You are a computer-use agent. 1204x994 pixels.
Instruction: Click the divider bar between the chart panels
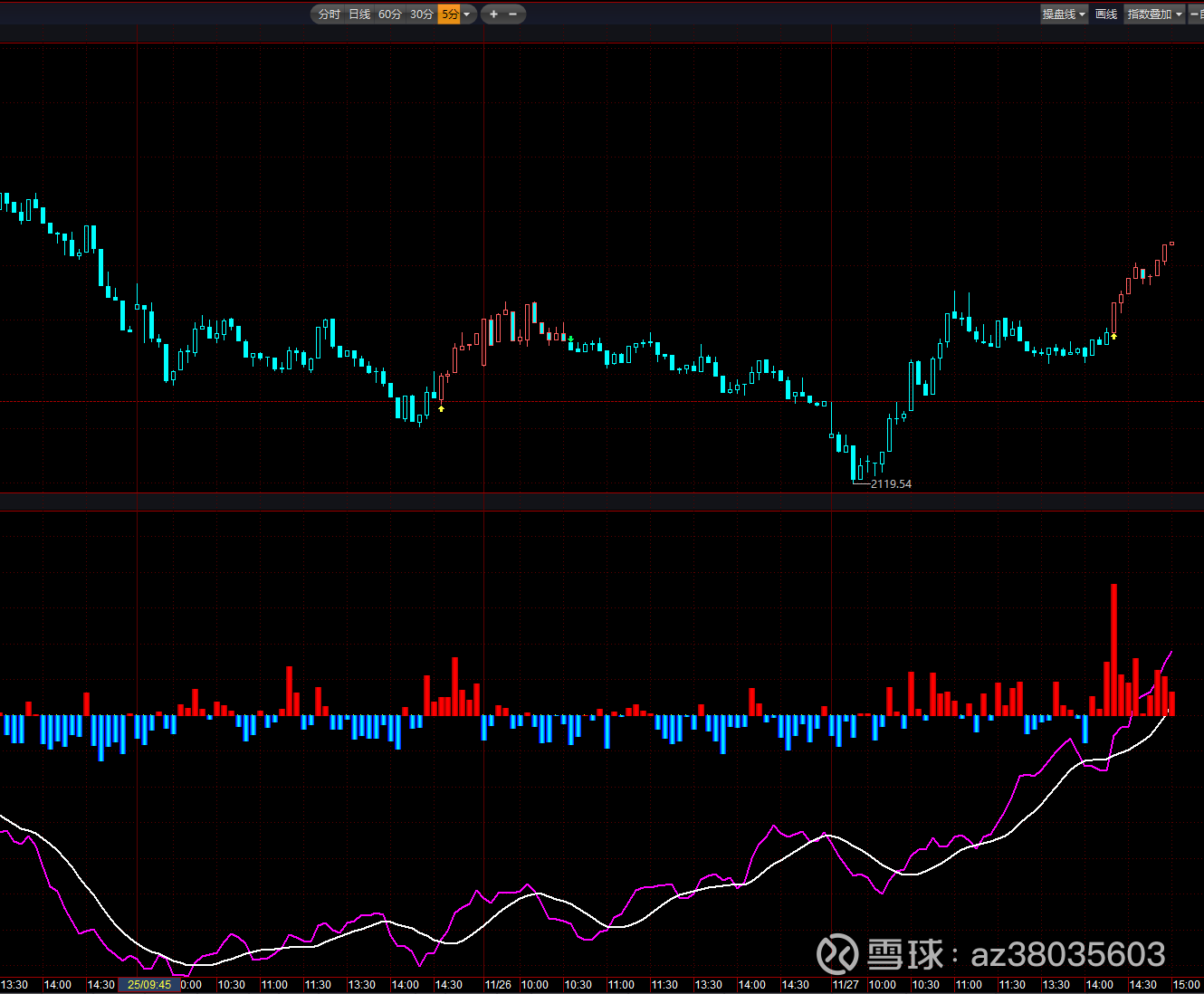pyautogui.click(x=602, y=502)
